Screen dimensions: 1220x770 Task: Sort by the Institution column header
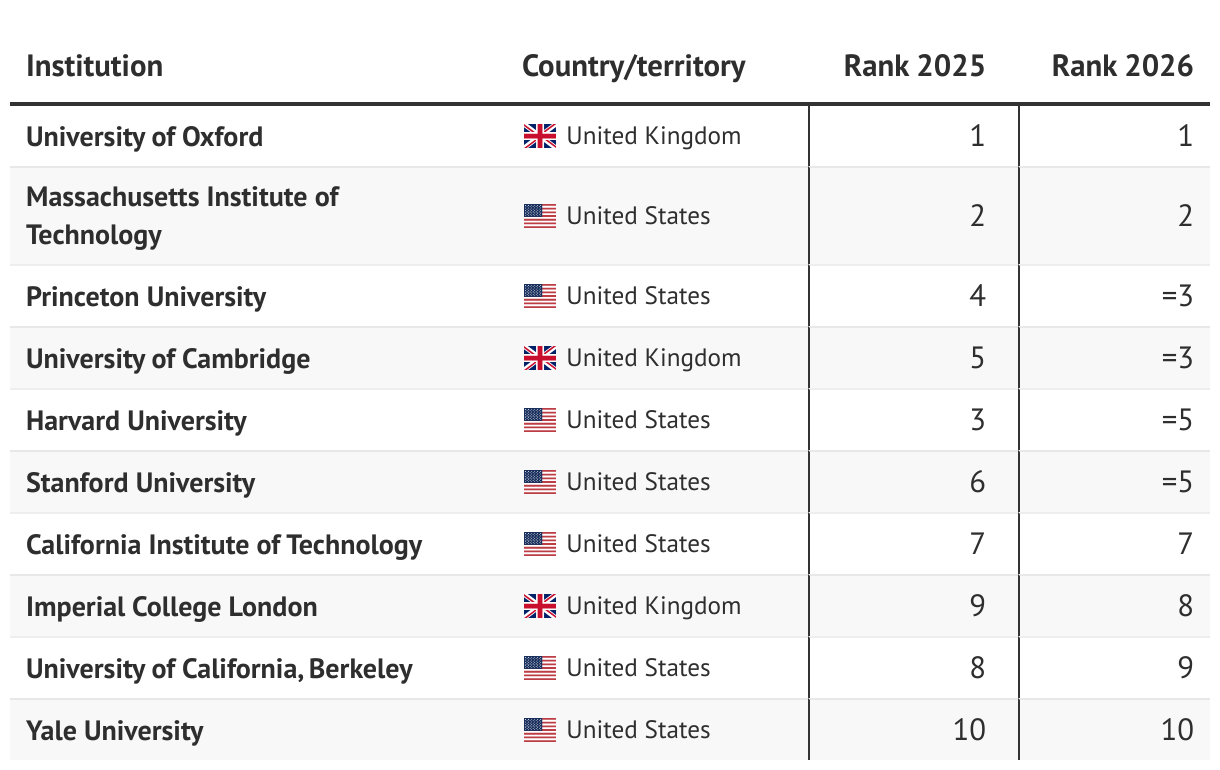pos(94,66)
